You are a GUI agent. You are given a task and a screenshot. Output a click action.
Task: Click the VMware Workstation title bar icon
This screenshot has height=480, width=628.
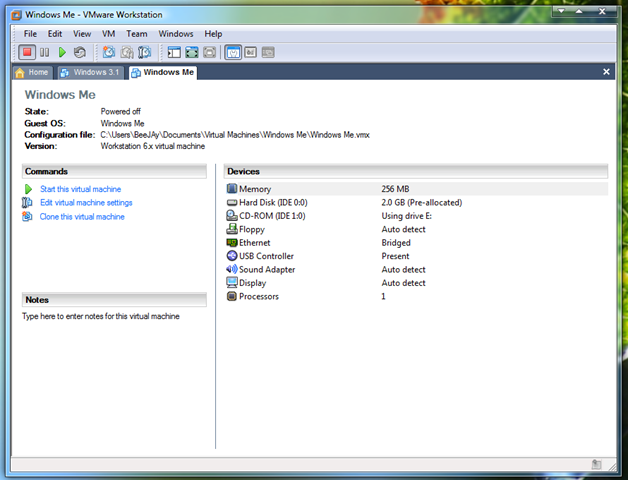click(16, 15)
